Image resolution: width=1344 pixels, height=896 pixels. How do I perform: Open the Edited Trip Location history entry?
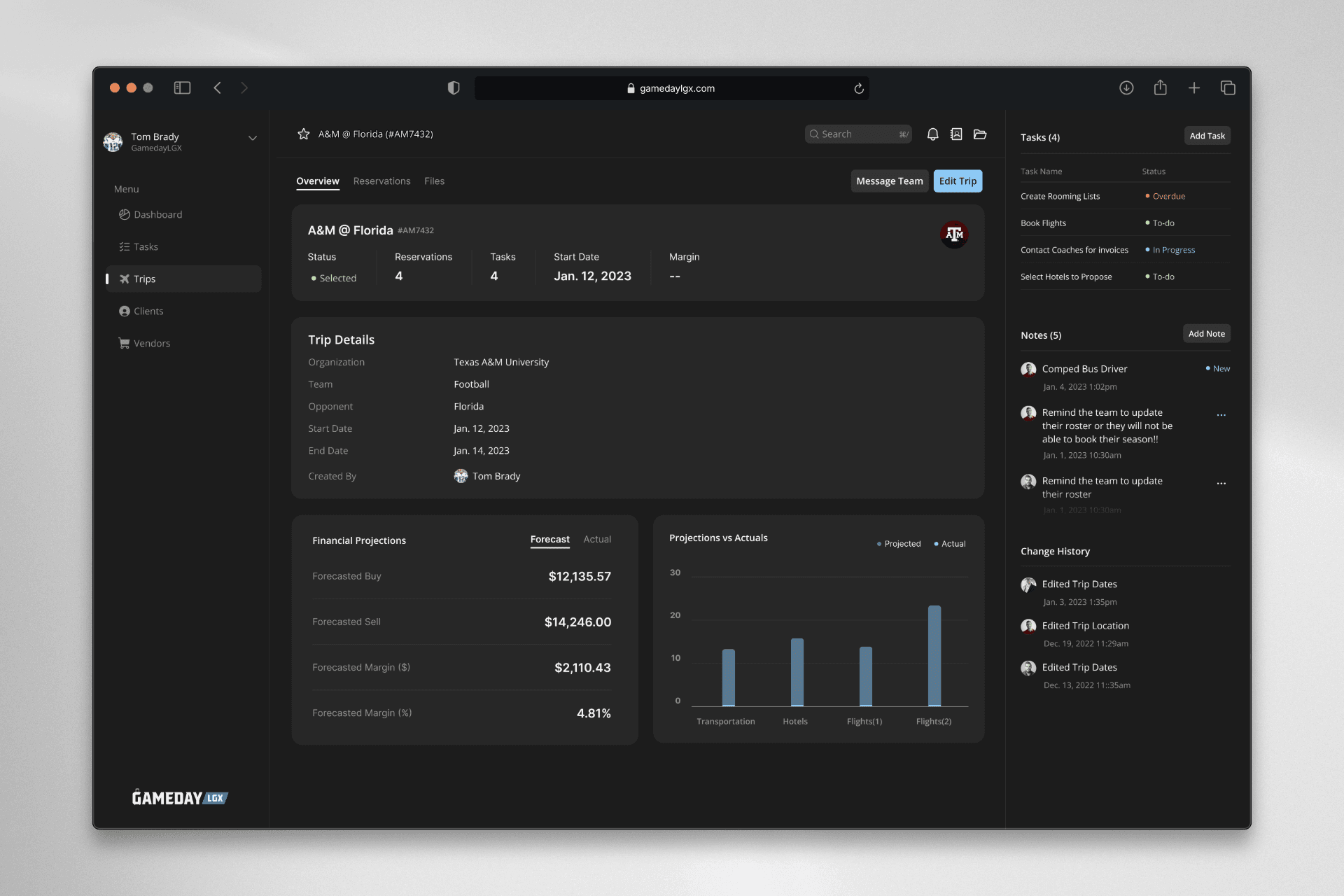(1085, 626)
